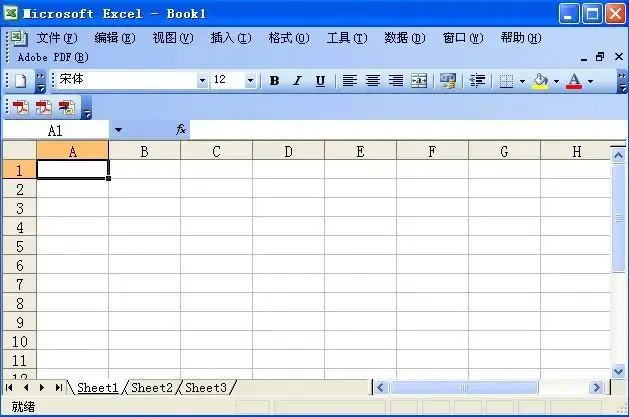Jump to last sheet tab arrow
Viewport: 629px width, 417px height.
tap(59, 387)
